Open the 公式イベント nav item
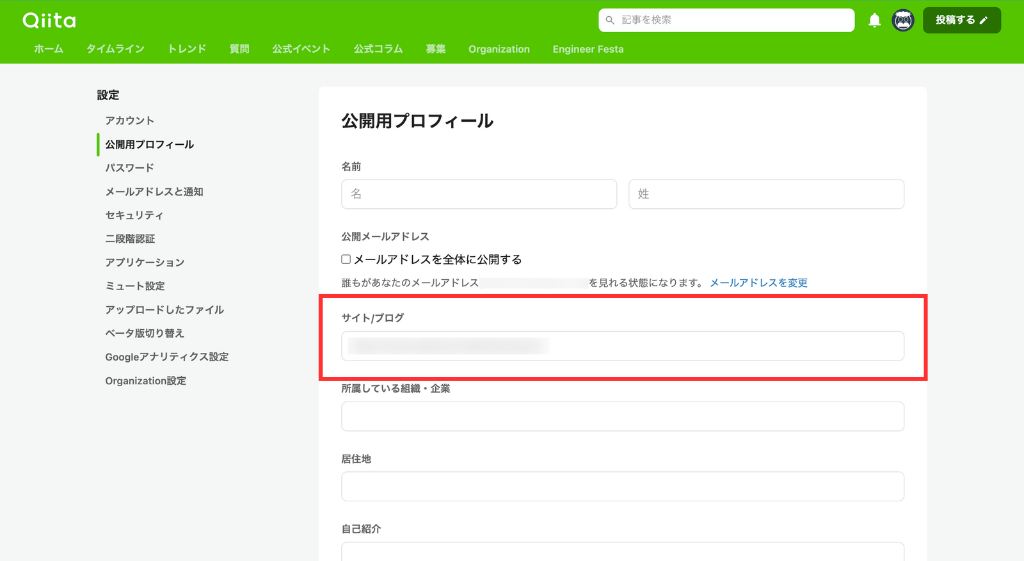Image resolution: width=1024 pixels, height=561 pixels. click(301, 49)
